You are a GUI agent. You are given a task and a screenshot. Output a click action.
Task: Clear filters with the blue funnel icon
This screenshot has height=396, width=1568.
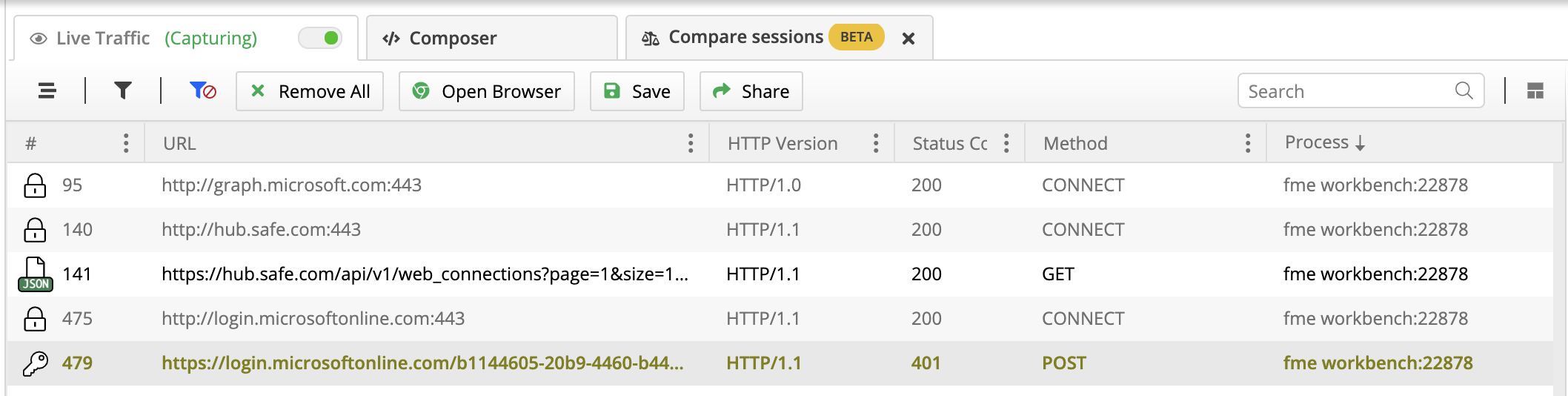[202, 90]
